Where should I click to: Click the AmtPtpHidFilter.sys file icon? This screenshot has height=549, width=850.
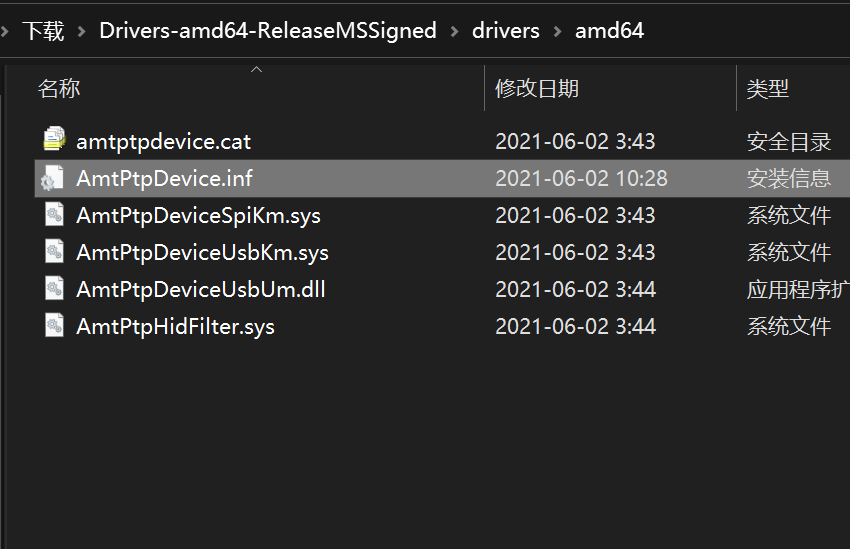54,326
